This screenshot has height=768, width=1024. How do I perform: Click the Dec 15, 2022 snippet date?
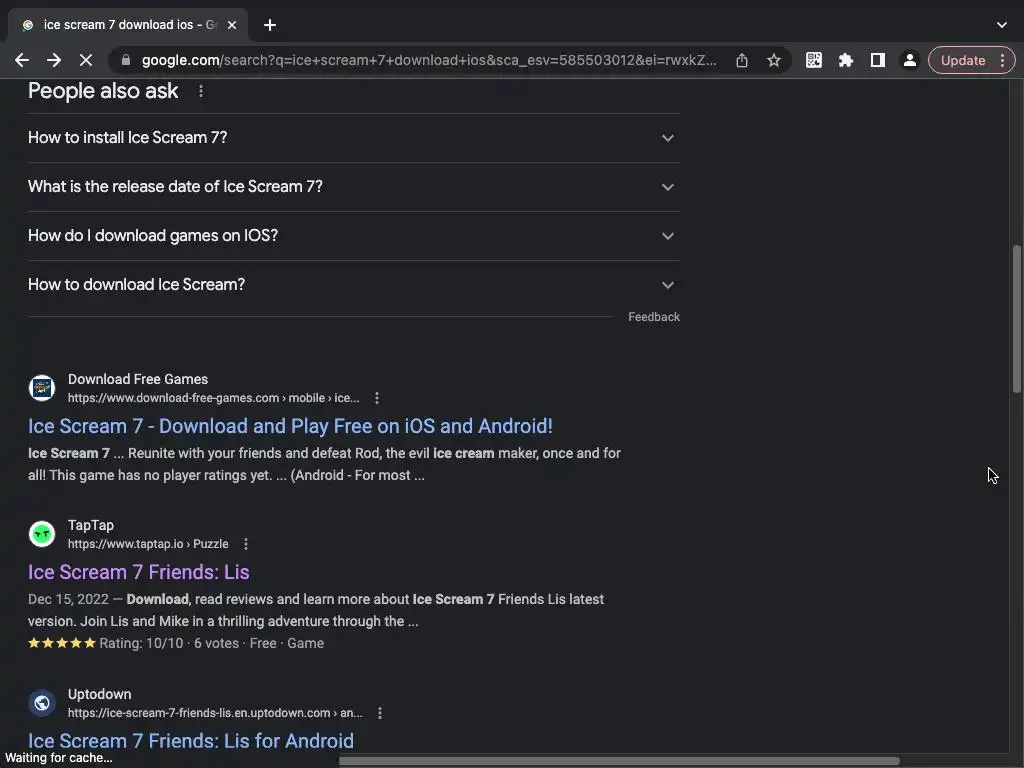click(69, 600)
